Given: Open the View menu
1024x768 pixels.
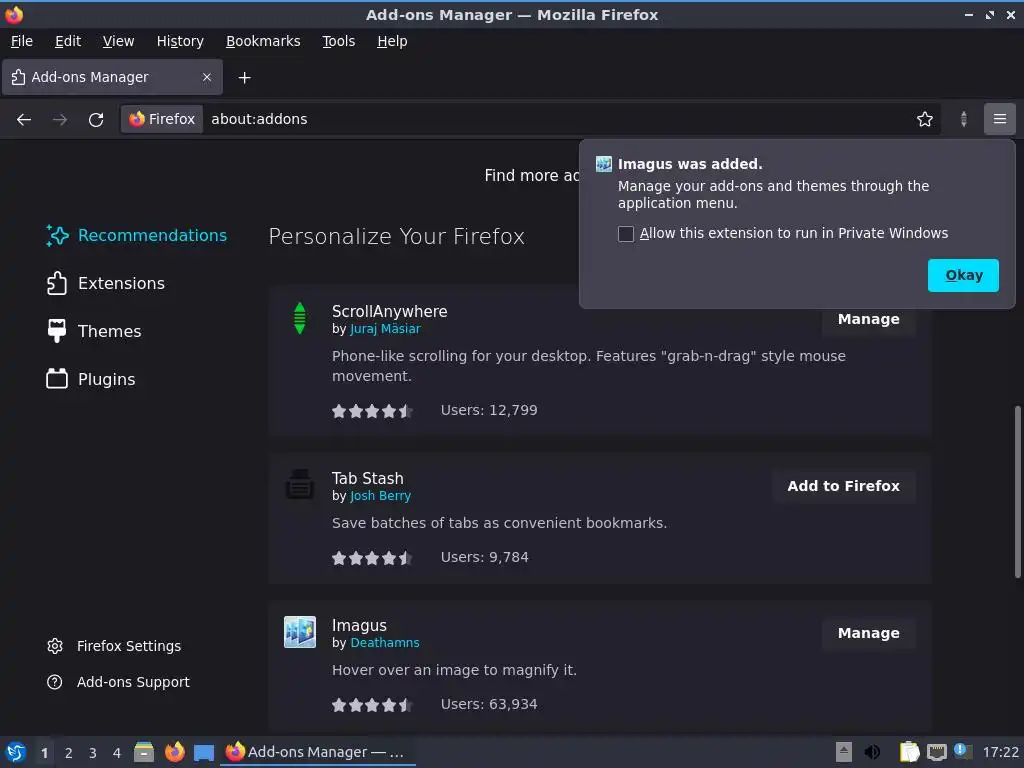Looking at the screenshot, I should pos(118,41).
